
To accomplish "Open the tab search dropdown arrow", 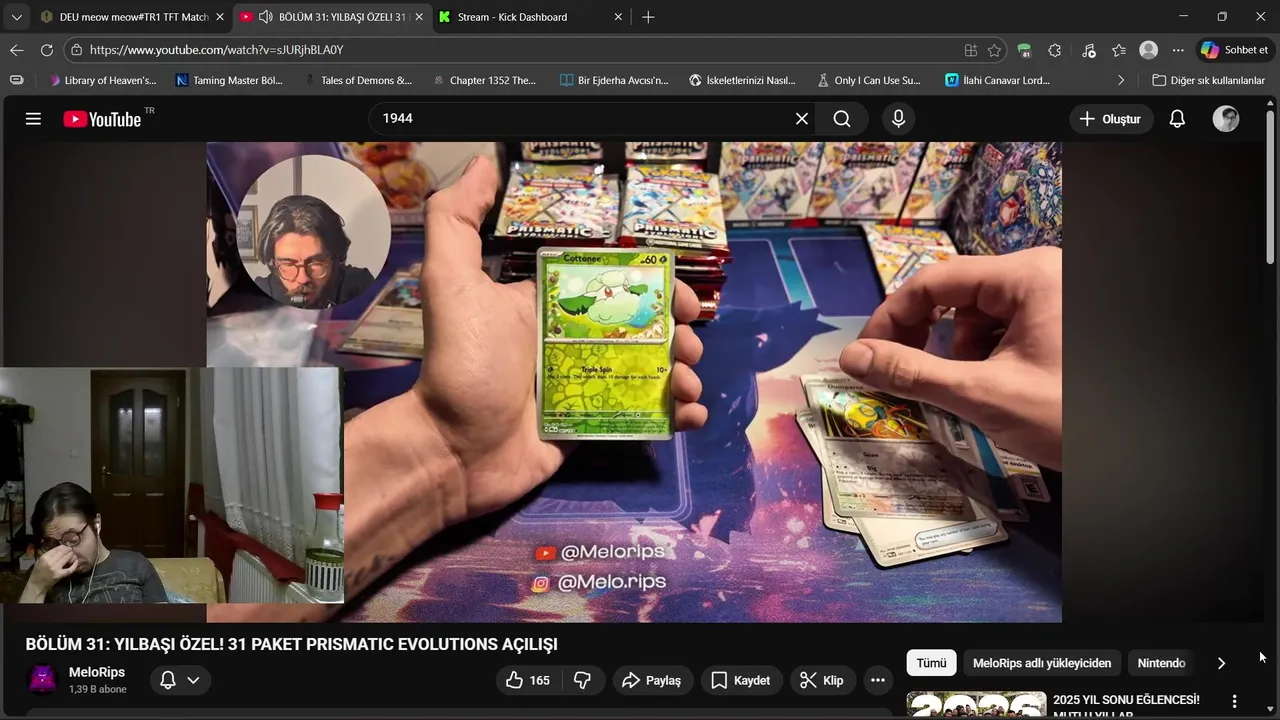I will point(16,17).
